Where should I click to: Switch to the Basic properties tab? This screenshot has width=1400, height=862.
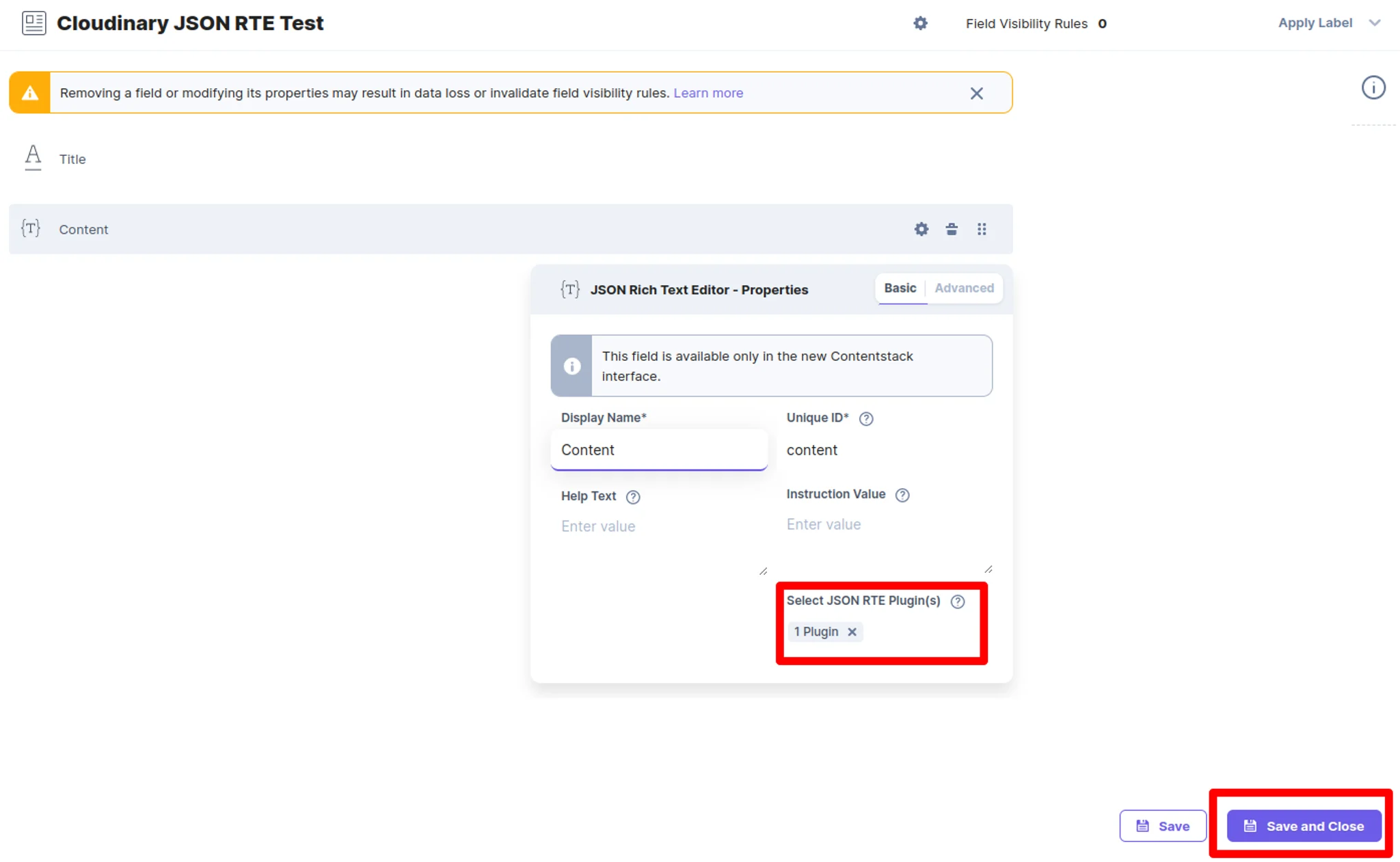click(x=900, y=288)
